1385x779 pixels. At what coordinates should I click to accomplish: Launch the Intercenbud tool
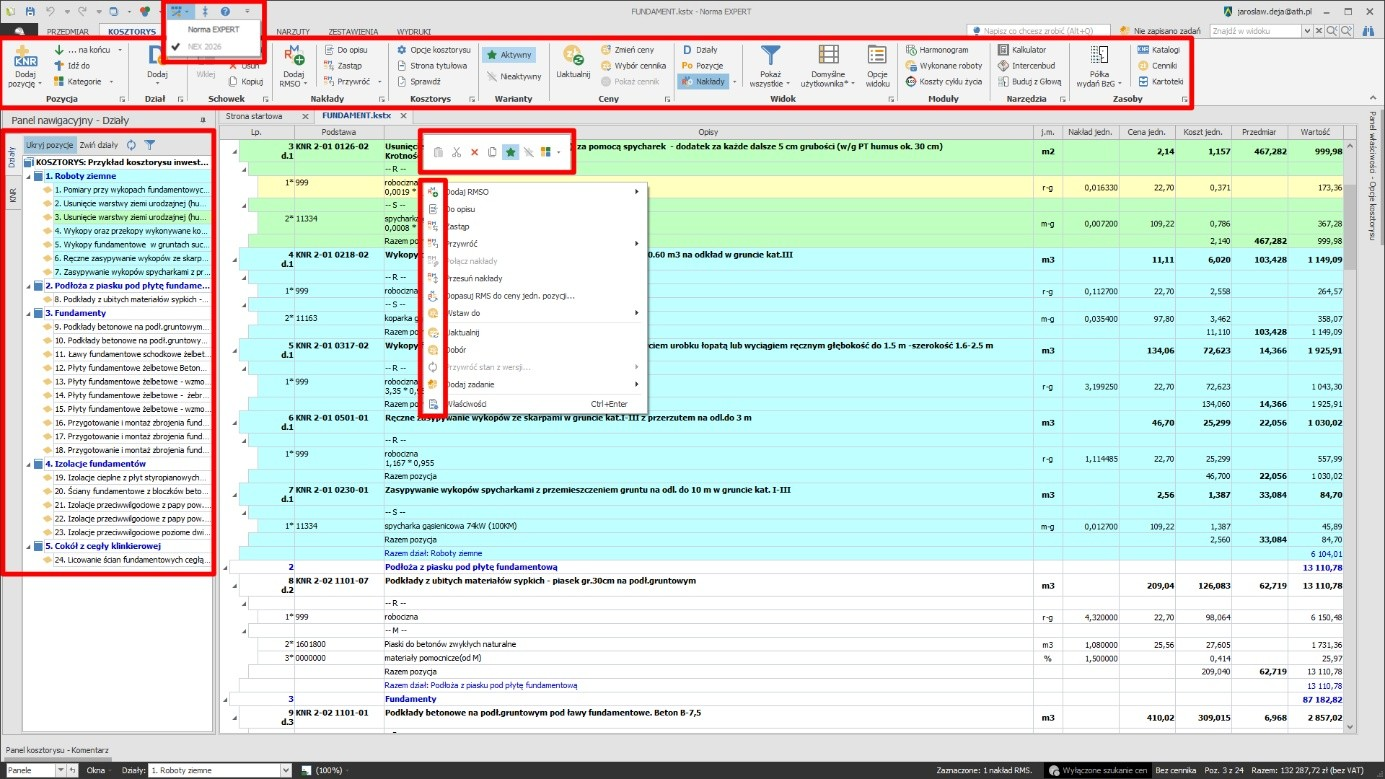(1025, 66)
